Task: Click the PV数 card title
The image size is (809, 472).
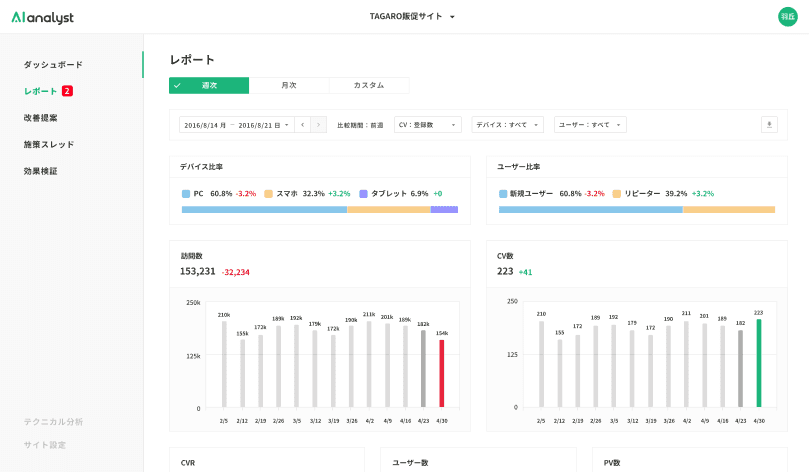Action: point(612,463)
